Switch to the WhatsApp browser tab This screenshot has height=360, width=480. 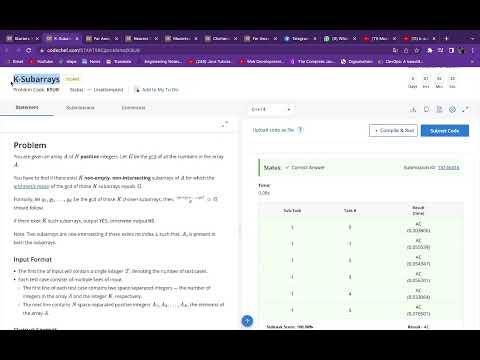[x=339, y=39]
